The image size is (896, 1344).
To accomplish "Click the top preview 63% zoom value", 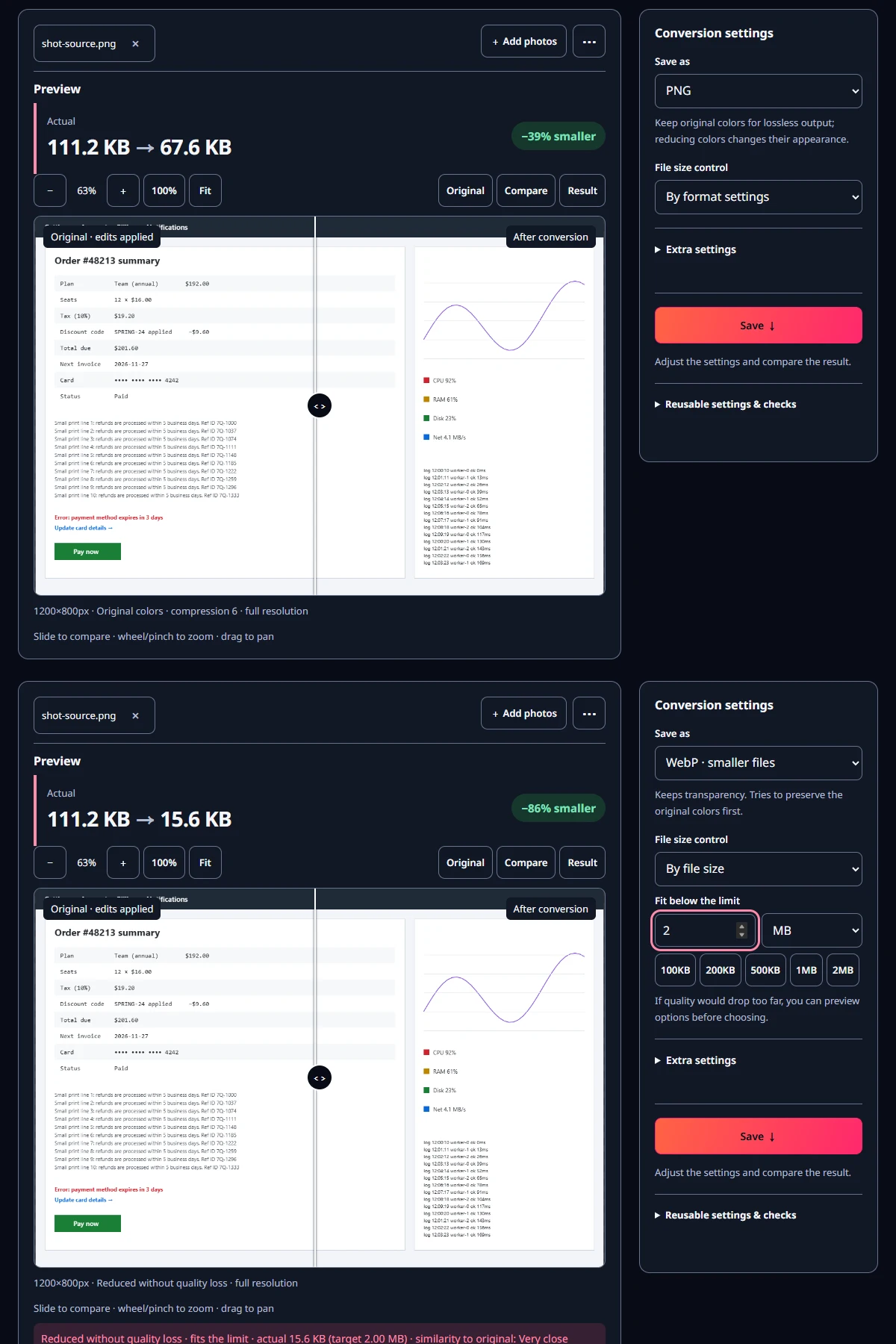I will (x=87, y=191).
